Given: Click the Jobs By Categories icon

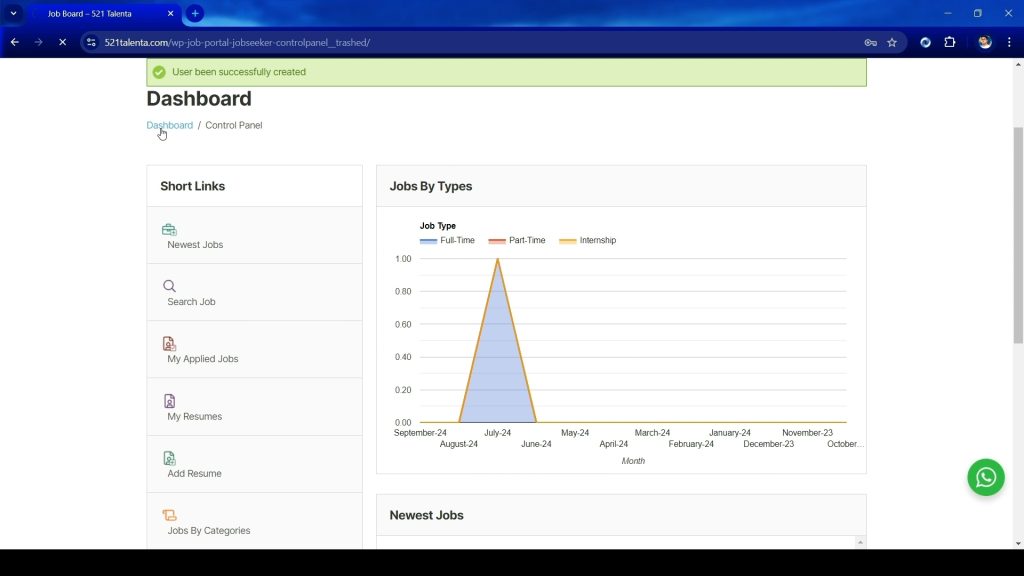Looking at the screenshot, I should click(169, 515).
